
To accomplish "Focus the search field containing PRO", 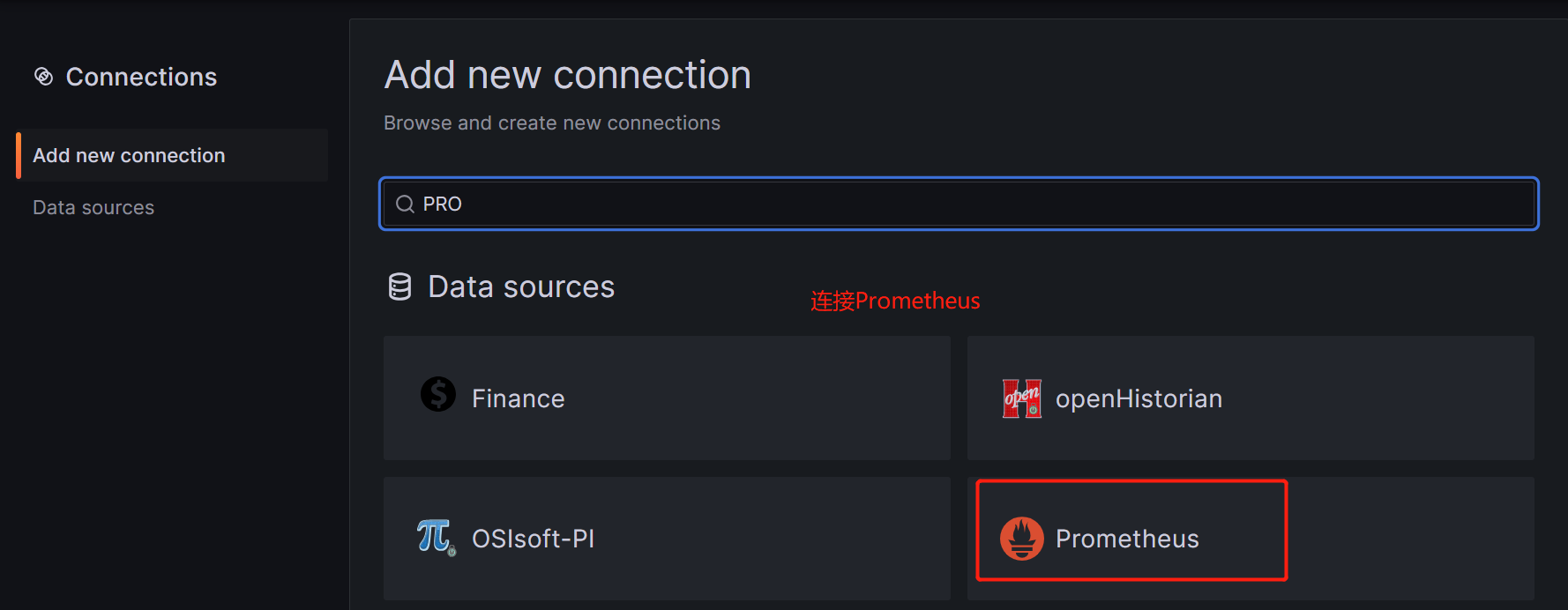I will click(x=959, y=204).
